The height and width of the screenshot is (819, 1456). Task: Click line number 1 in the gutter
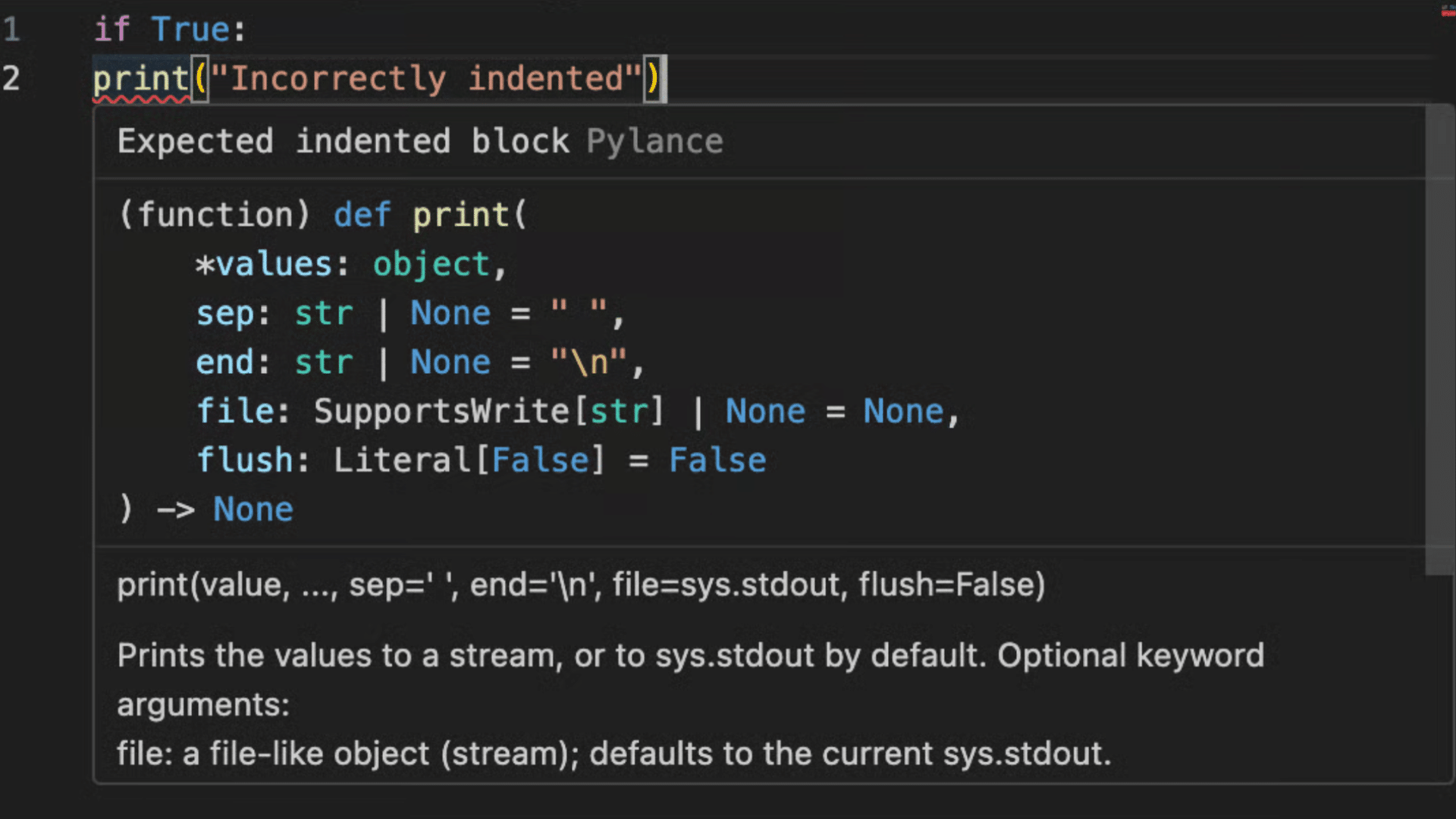(x=11, y=30)
